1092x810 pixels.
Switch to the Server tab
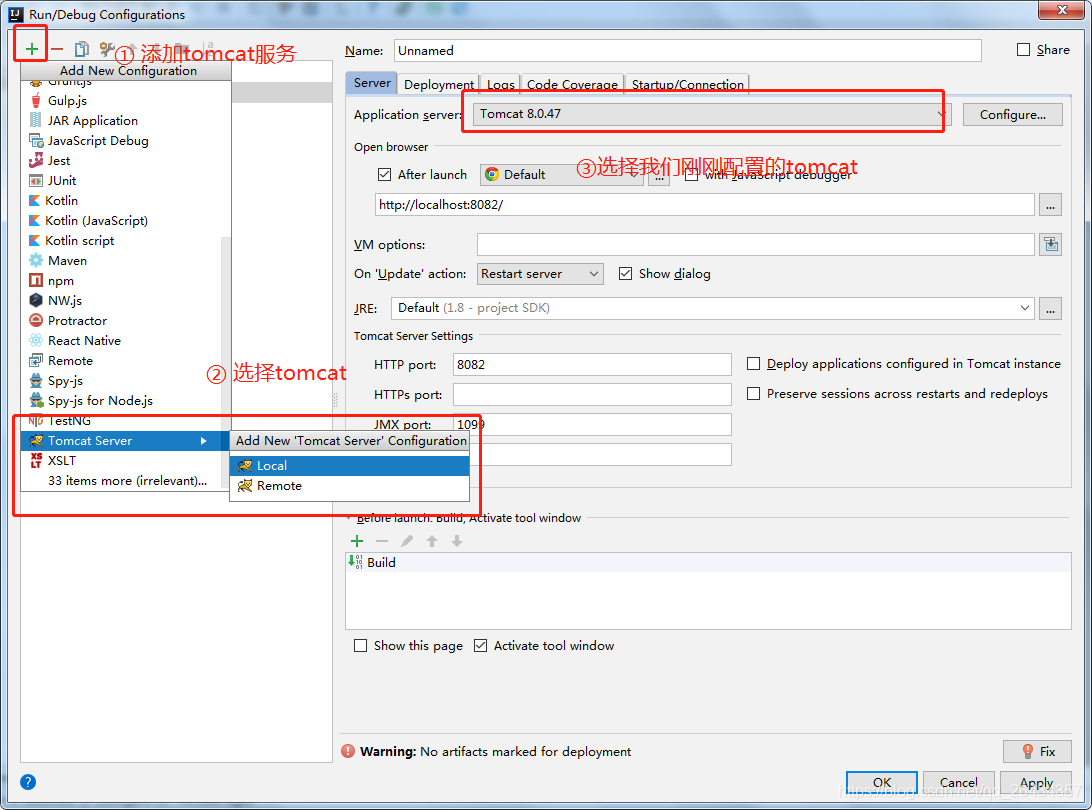(372, 83)
